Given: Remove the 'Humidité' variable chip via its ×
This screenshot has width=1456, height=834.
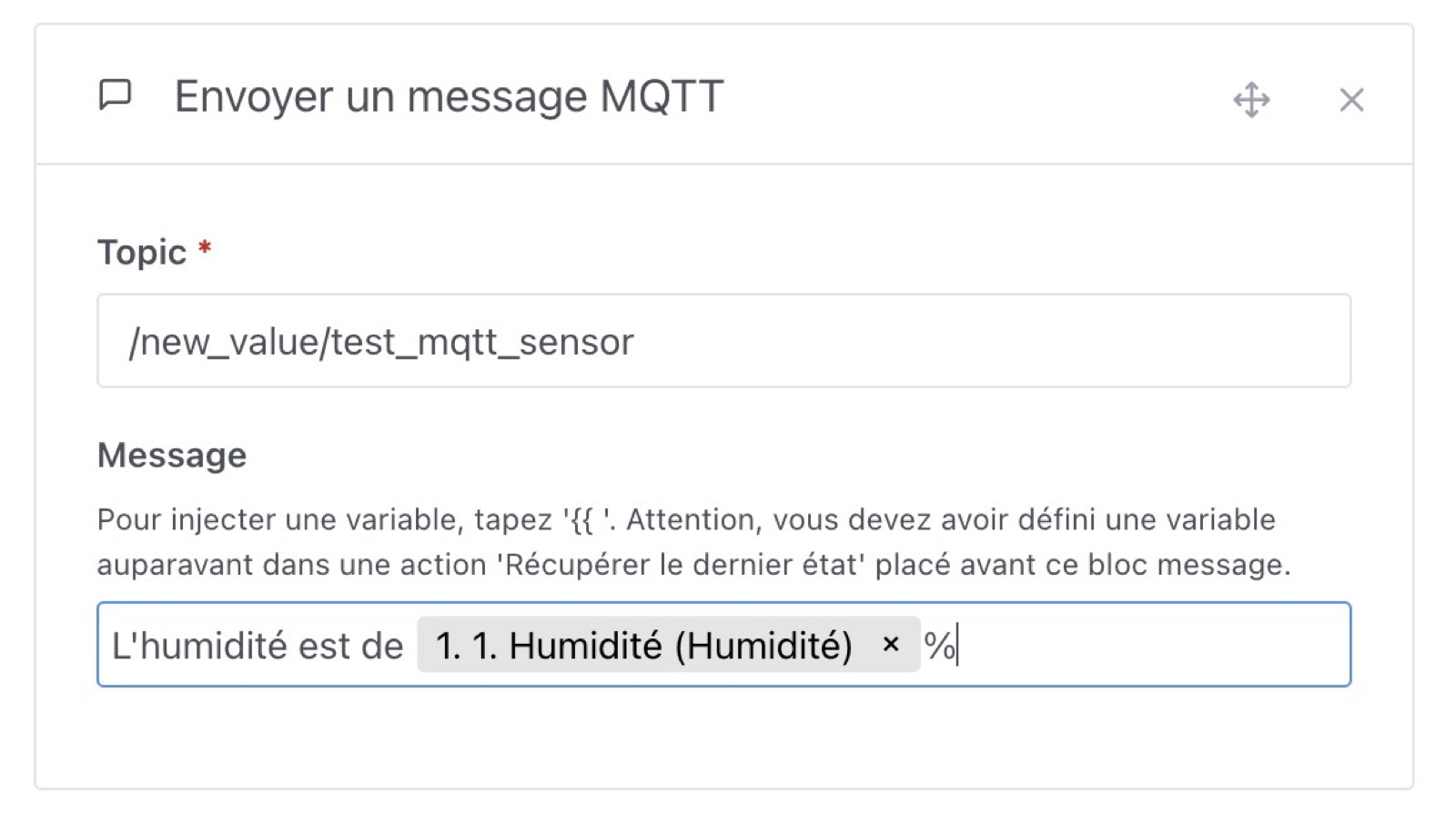Looking at the screenshot, I should coord(890,645).
